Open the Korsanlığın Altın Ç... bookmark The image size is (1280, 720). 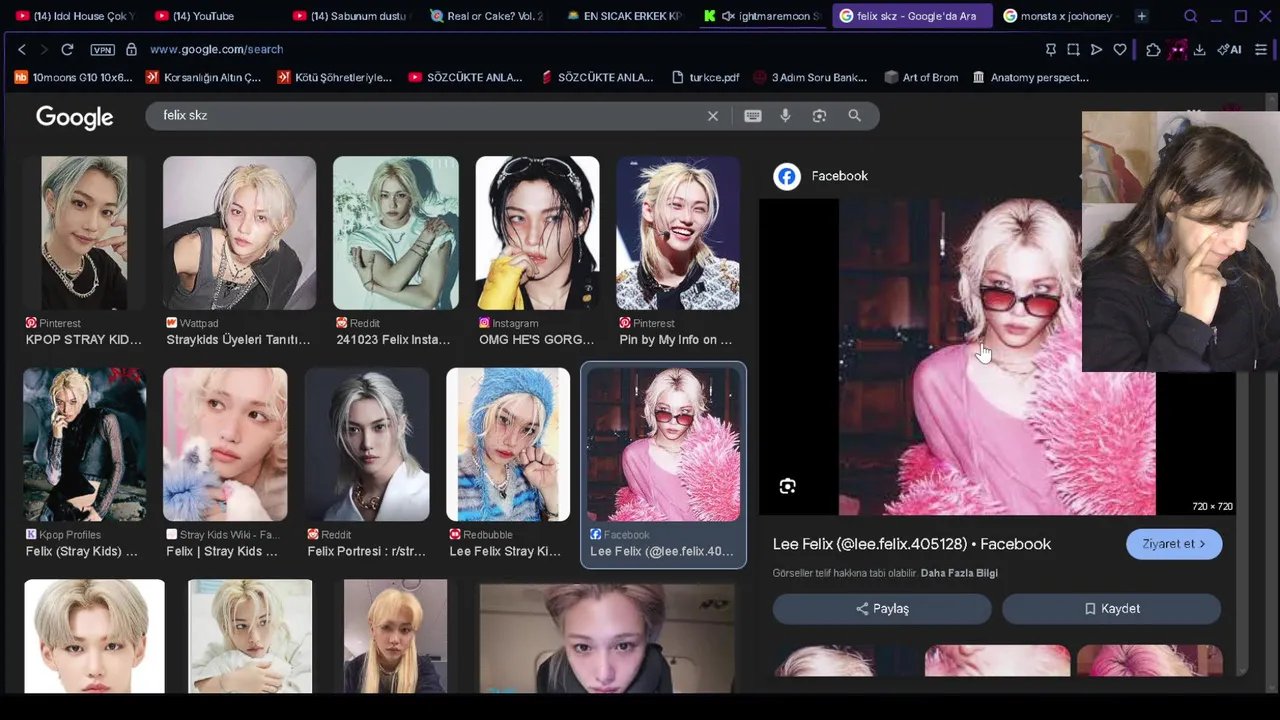click(203, 77)
